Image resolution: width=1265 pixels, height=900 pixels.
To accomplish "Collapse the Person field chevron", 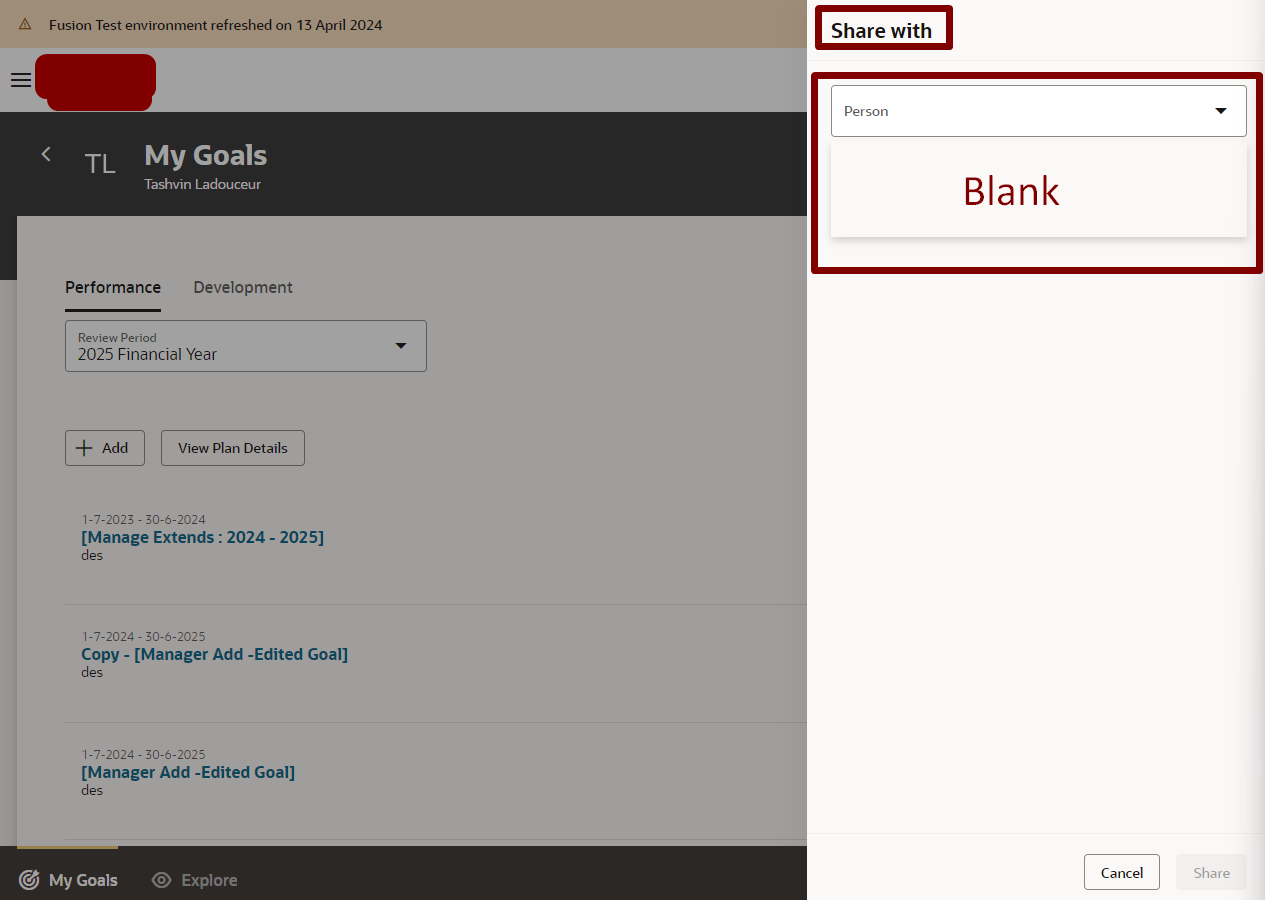I will [x=1220, y=111].
